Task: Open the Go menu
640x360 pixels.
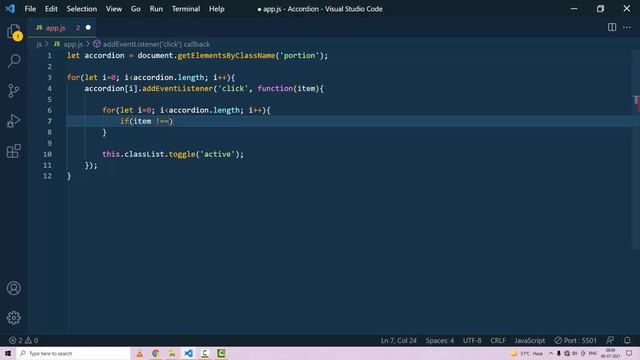Action: (x=136, y=9)
